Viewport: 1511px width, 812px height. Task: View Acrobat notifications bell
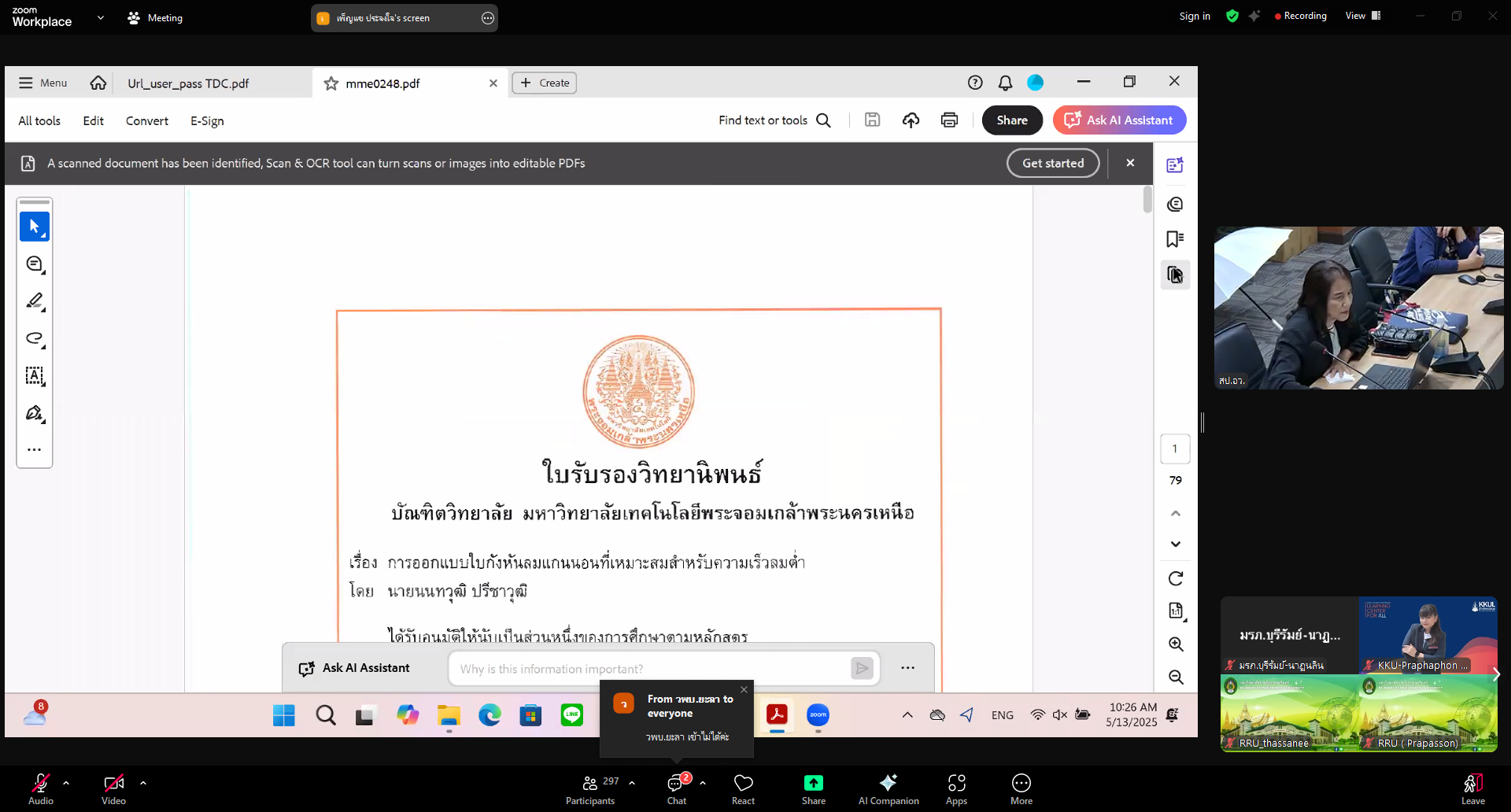1005,83
